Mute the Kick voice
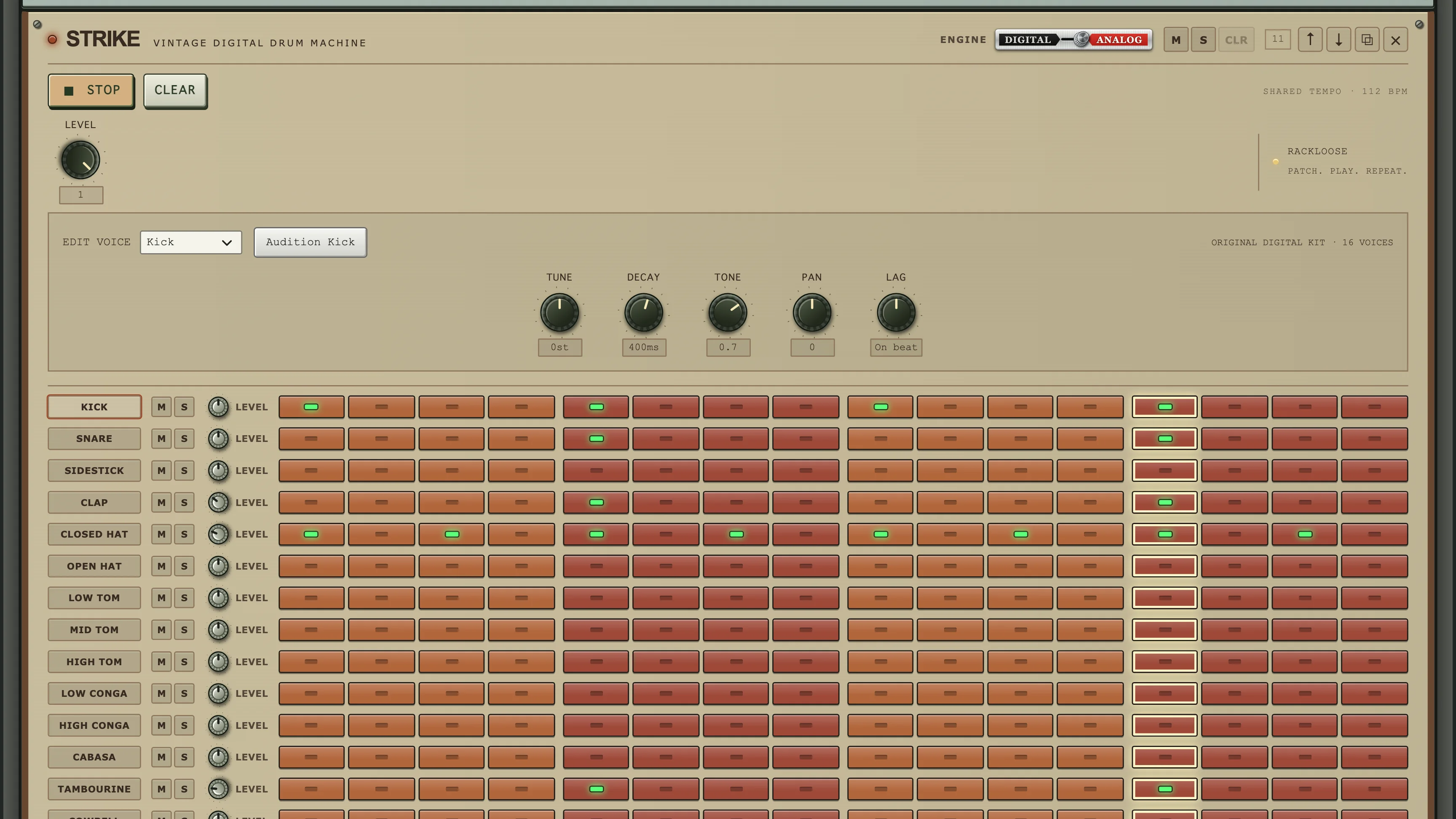Screen dimensions: 1456x819 point(162,407)
